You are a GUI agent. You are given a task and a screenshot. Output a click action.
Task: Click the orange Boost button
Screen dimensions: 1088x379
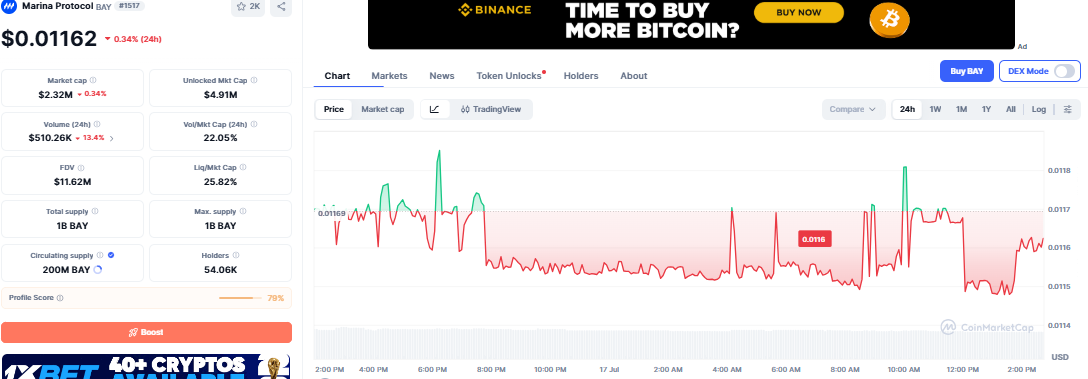pos(146,332)
